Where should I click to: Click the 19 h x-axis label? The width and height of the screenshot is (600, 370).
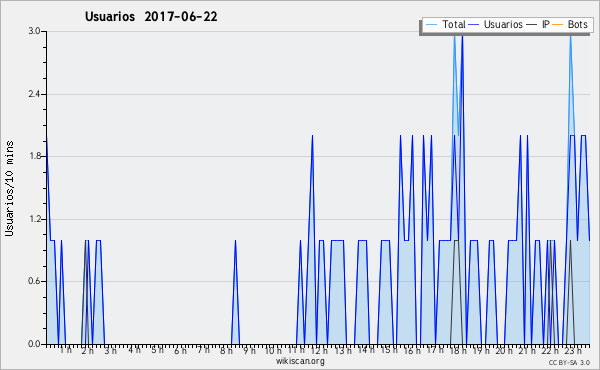click(481, 350)
